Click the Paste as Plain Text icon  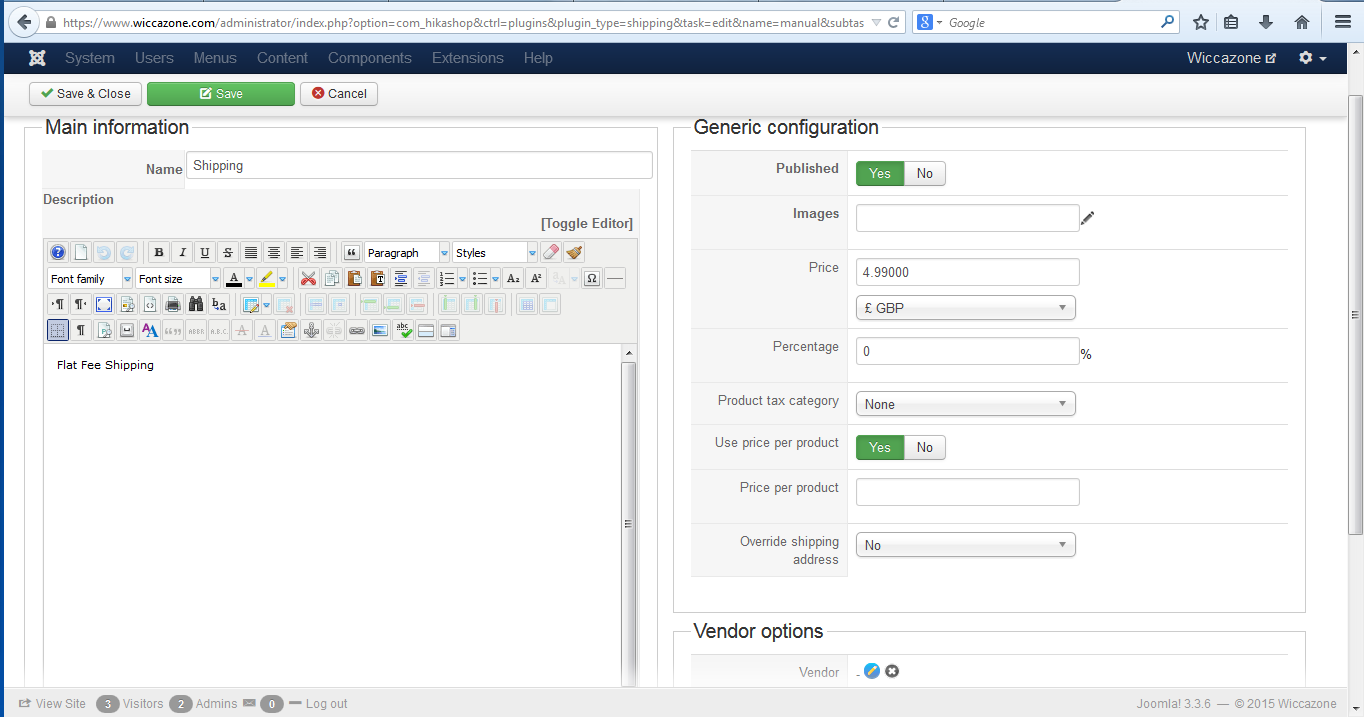tap(377, 279)
